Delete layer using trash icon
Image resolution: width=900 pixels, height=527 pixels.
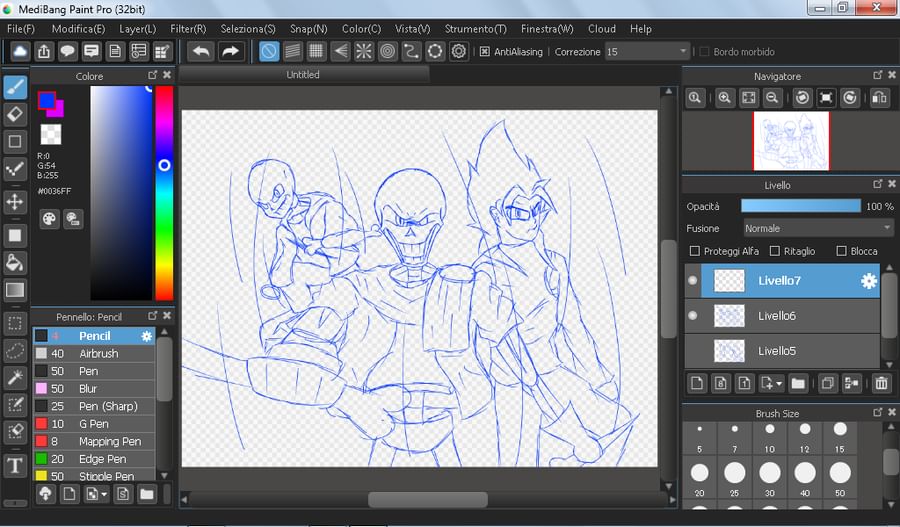(882, 383)
